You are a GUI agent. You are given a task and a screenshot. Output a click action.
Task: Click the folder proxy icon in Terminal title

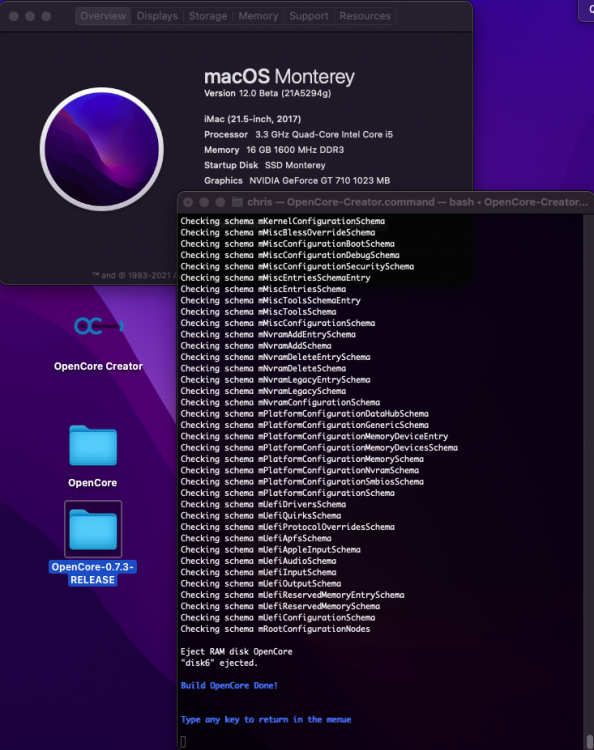[237, 202]
